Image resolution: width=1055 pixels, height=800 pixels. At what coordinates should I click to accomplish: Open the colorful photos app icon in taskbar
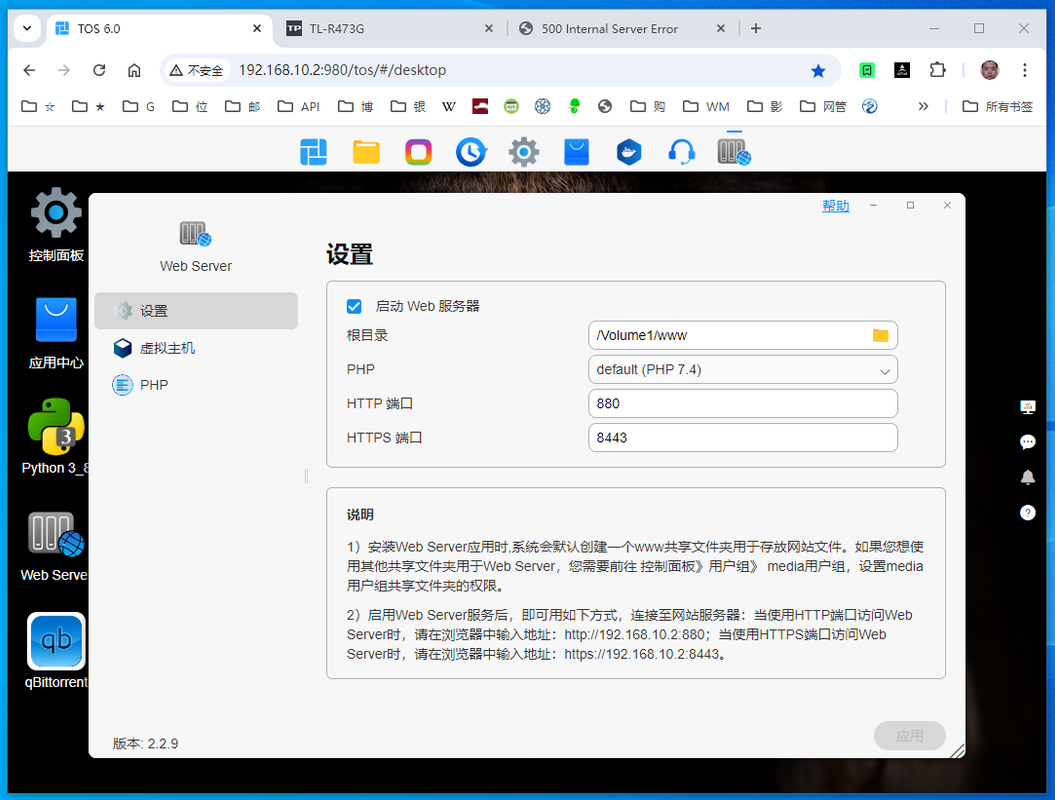coord(419,152)
